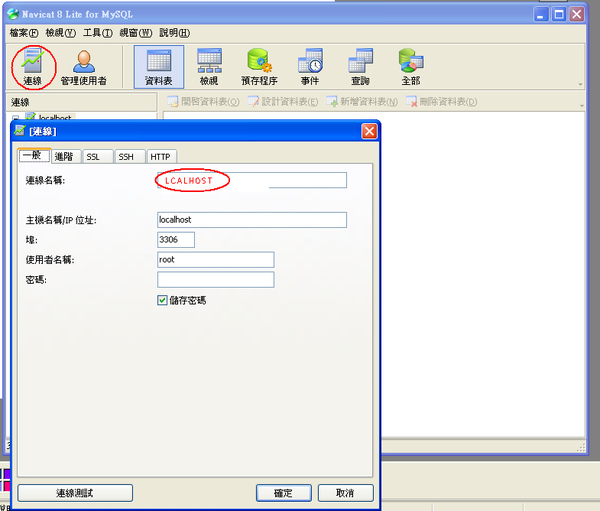Click the user name field root
This screenshot has width=600, height=511.
[215, 260]
